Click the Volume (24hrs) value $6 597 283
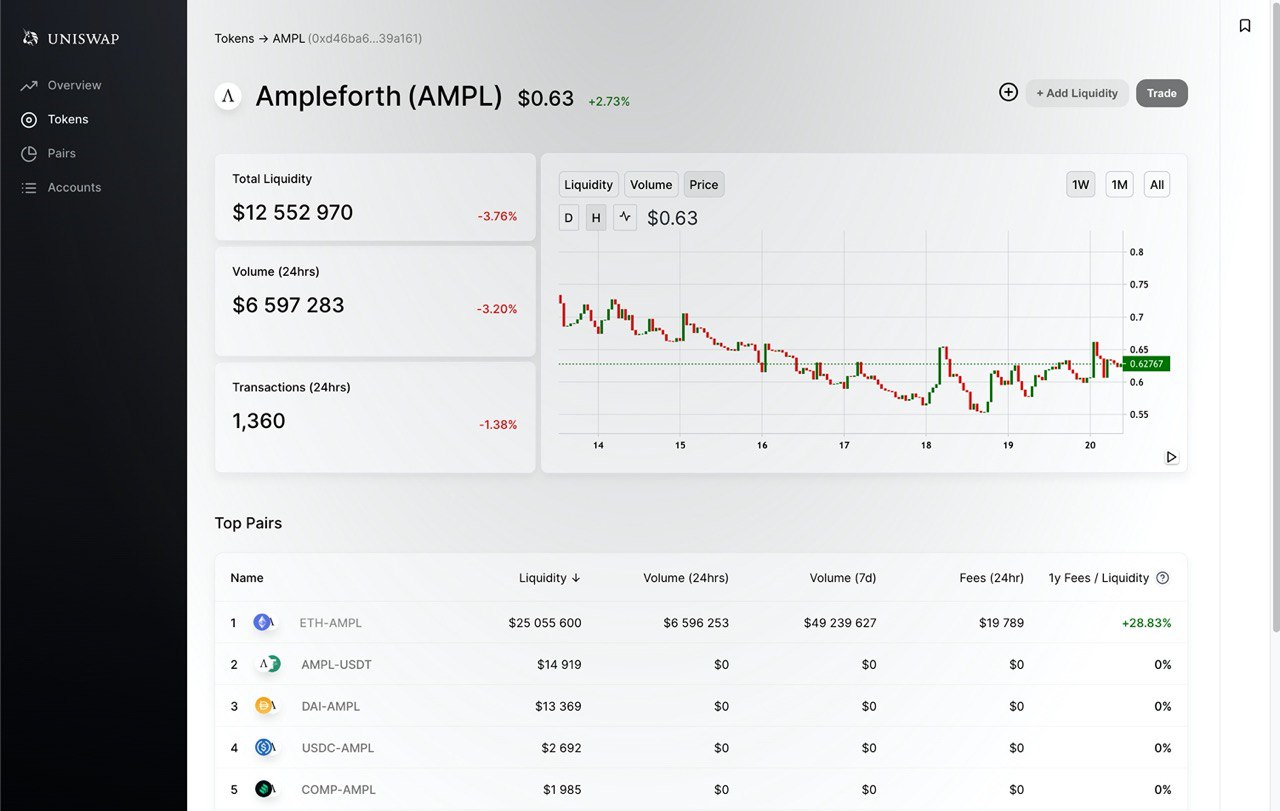 (288, 305)
